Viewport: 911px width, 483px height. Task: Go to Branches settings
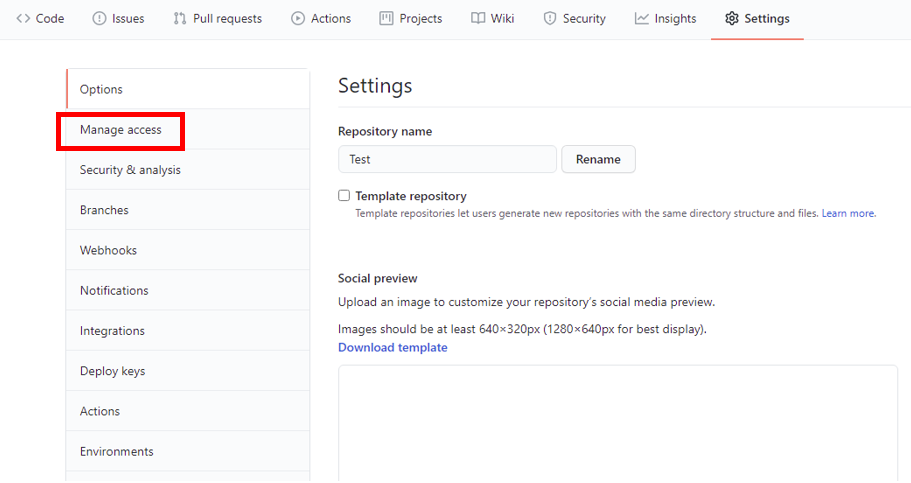(104, 210)
